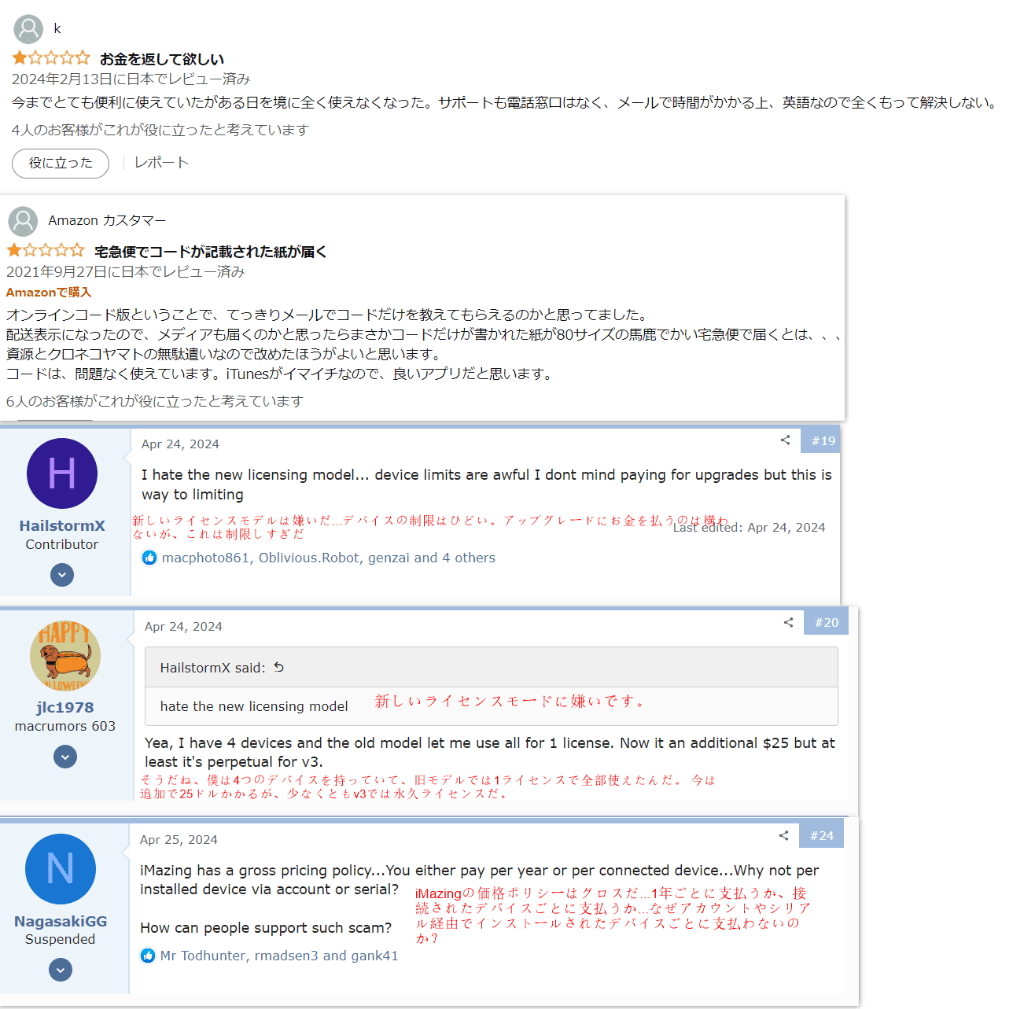
Task: Open HailstormX's purple H avatar
Action: (x=62, y=473)
